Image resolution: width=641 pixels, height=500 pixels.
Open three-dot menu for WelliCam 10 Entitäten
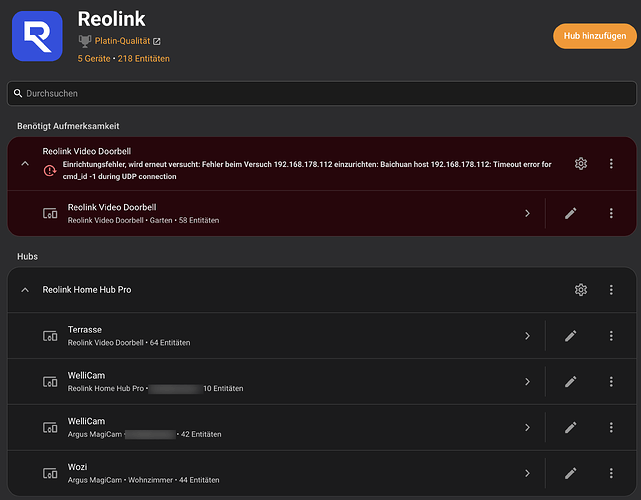coord(611,381)
